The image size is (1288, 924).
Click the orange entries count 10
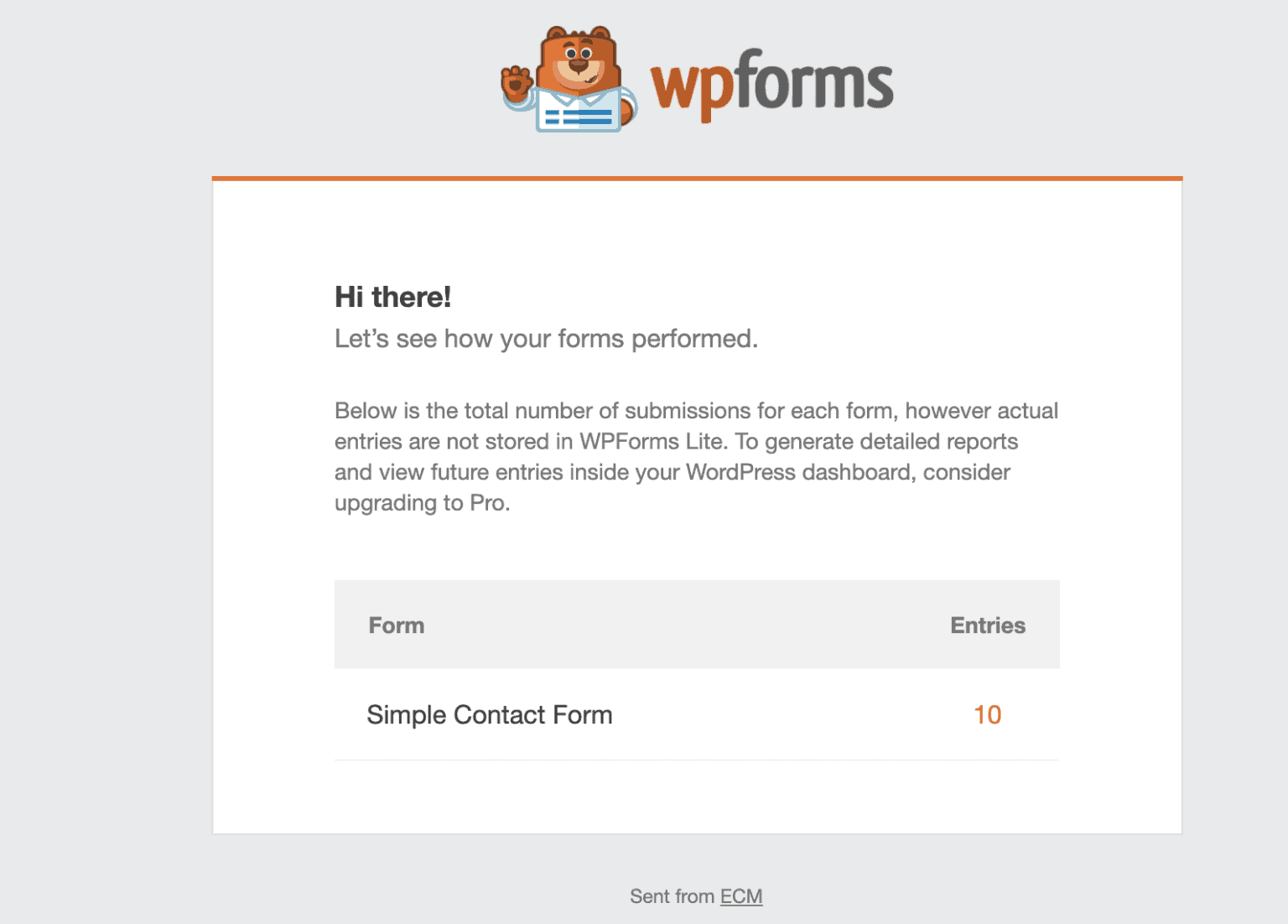pyautogui.click(x=987, y=715)
